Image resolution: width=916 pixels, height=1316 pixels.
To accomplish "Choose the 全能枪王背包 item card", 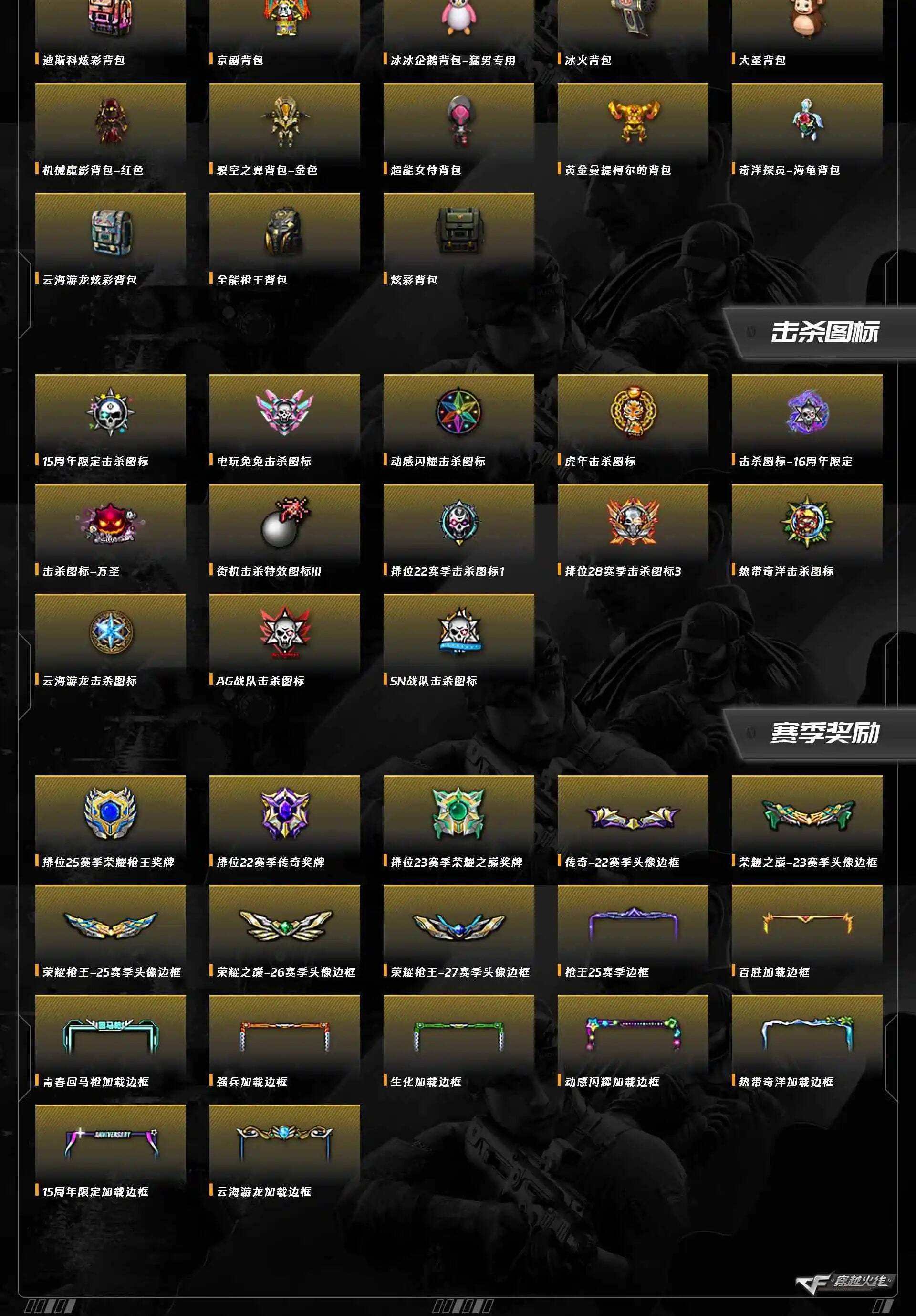I will (x=284, y=240).
